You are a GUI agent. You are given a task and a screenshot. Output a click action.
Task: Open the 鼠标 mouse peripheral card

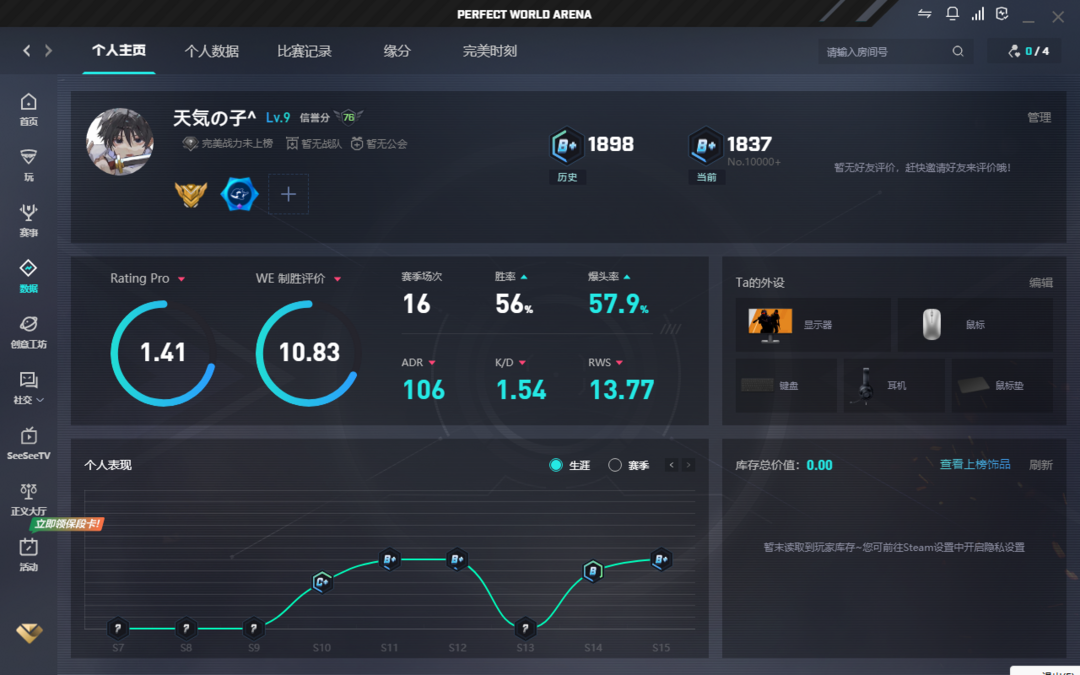975,324
